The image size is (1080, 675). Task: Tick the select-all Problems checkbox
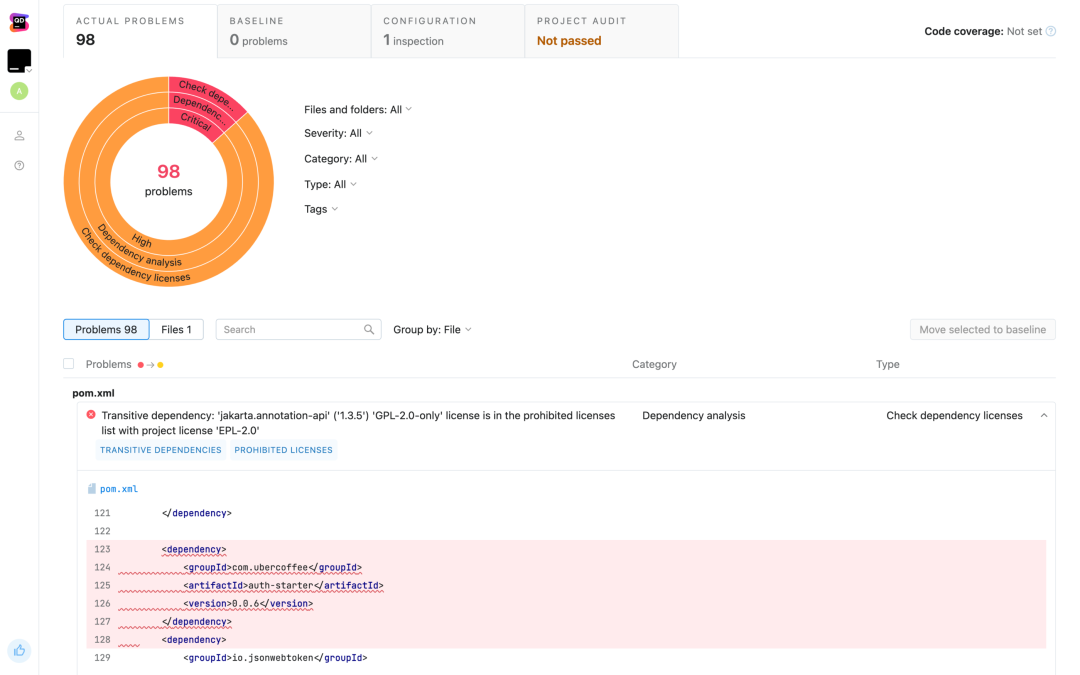(68, 364)
